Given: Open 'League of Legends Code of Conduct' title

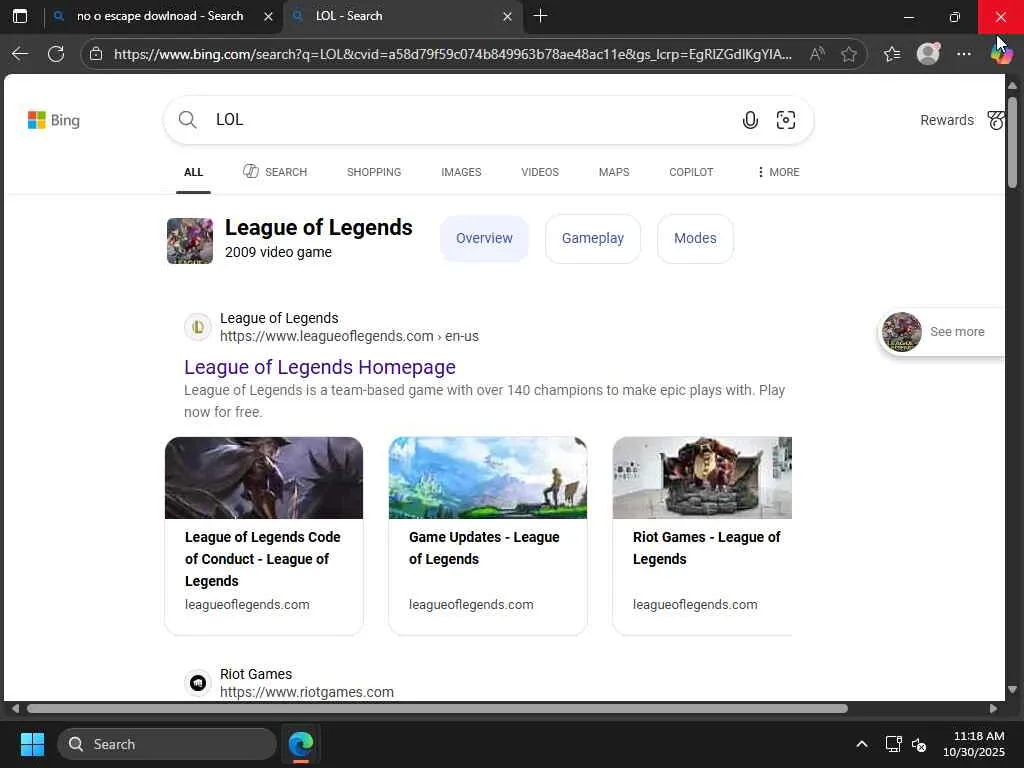Looking at the screenshot, I should (263, 559).
